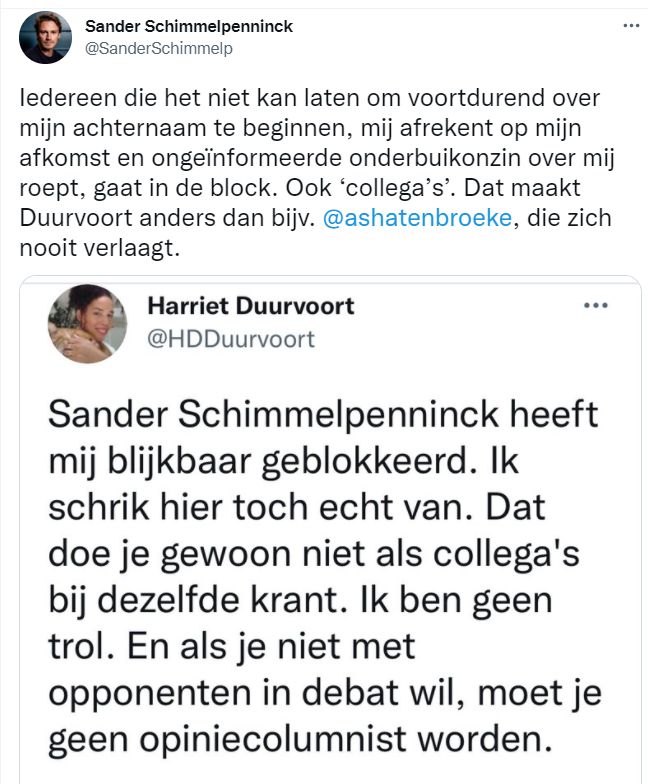648x784 pixels.
Task: Click the @HDDuurvoort handle
Action: coord(230,339)
